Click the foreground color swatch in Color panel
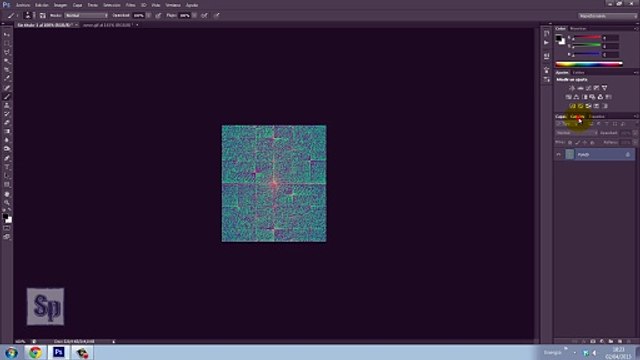 click(x=558, y=38)
